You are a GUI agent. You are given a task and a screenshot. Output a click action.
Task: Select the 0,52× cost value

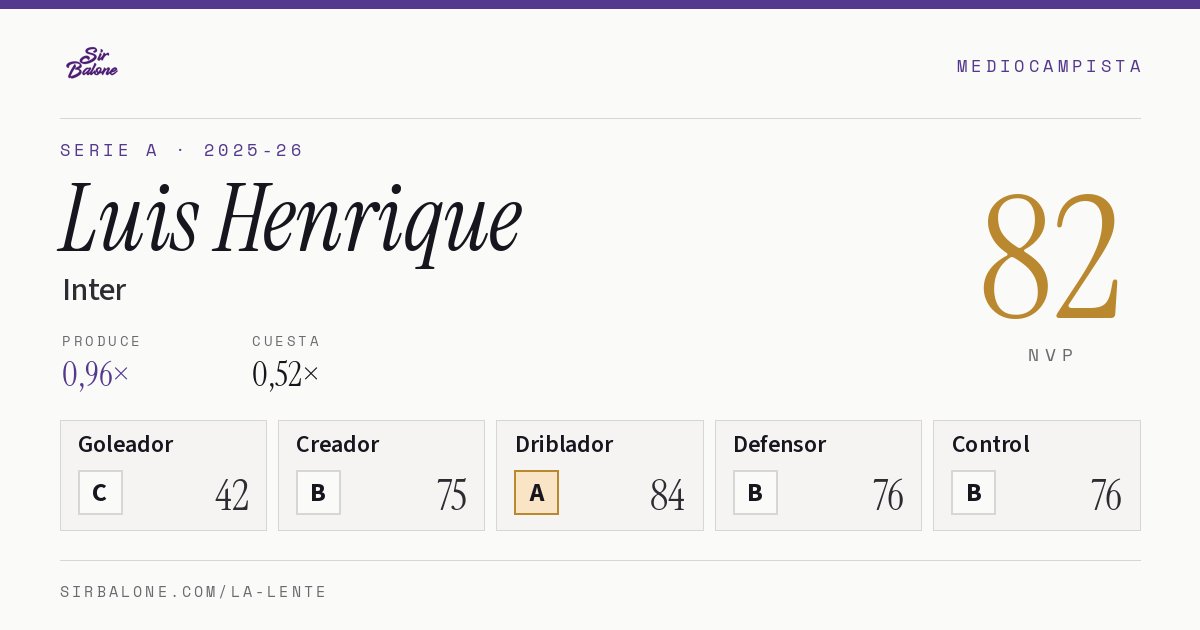coord(286,374)
